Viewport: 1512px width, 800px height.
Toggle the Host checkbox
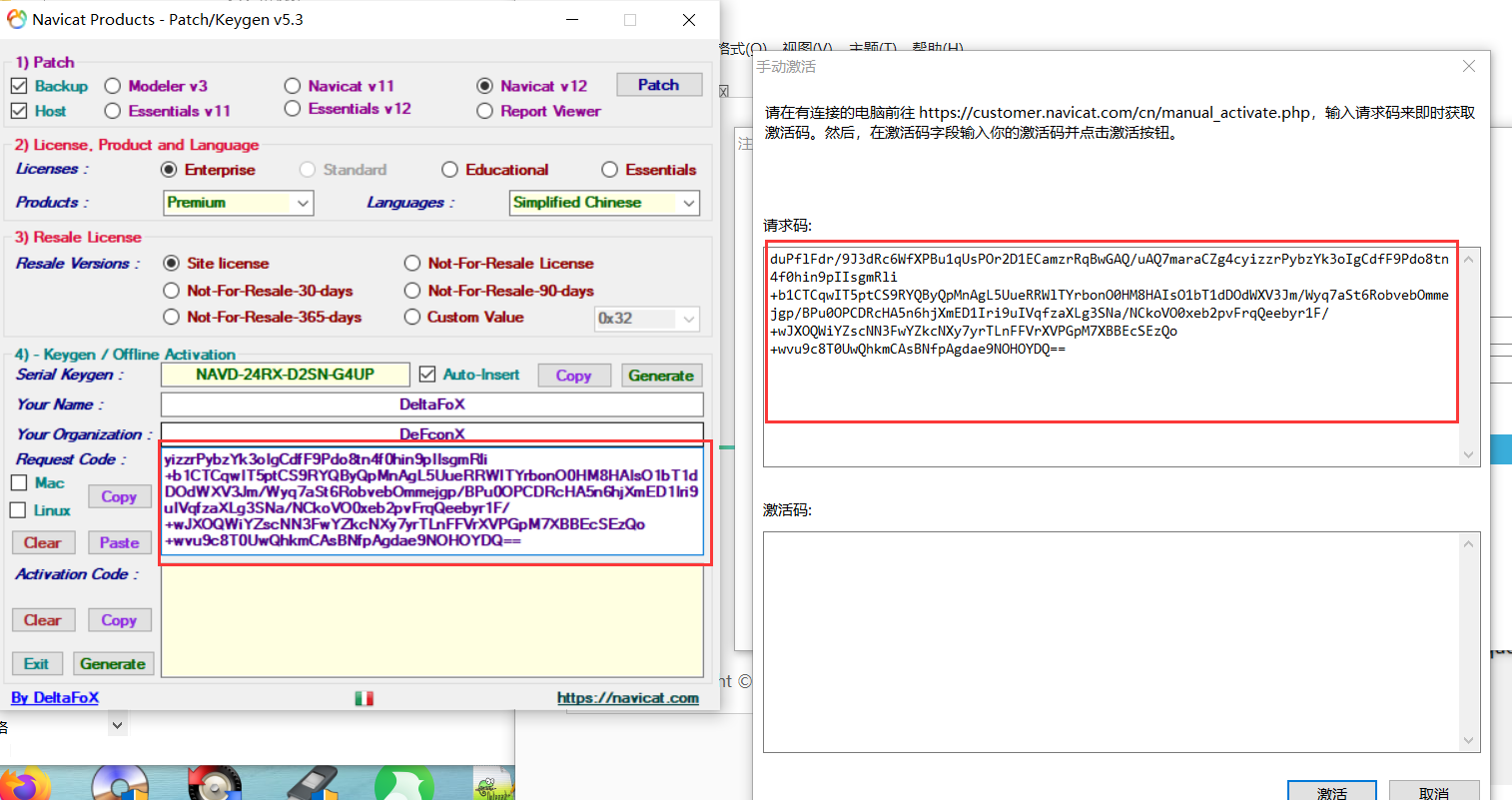pyautogui.click(x=19, y=111)
